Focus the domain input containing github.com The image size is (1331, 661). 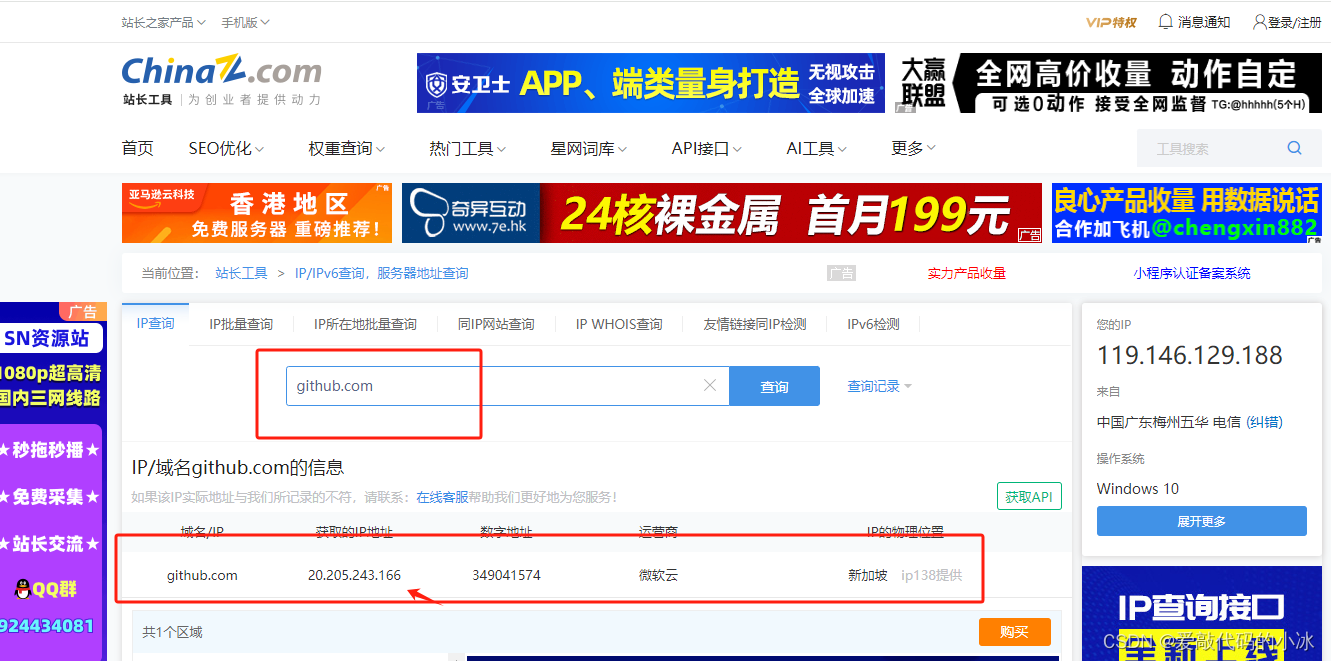coord(508,386)
